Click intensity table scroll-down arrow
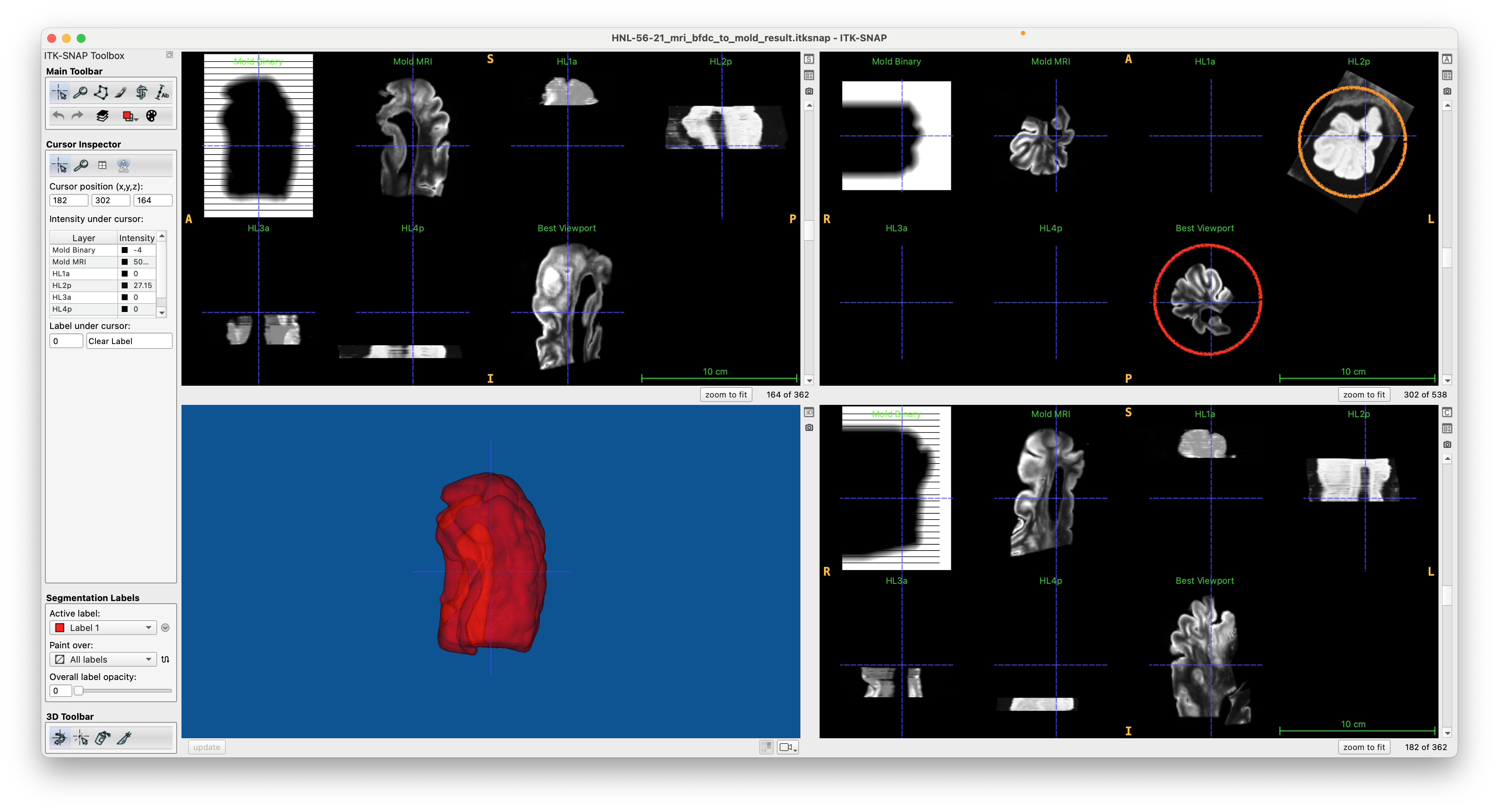Image resolution: width=1499 pixels, height=812 pixels. coord(162,313)
